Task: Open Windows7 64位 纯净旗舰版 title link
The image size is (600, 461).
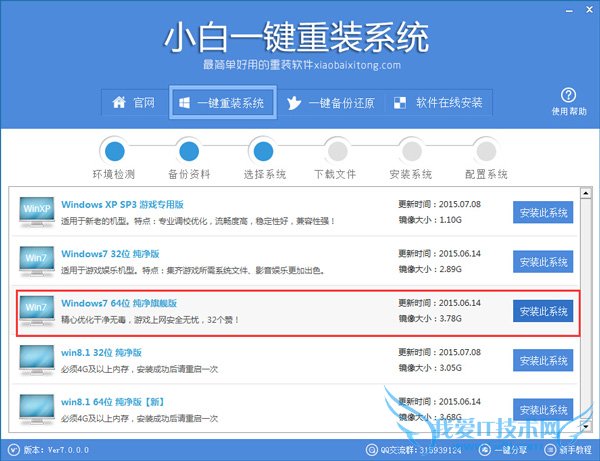Action: 119,303
